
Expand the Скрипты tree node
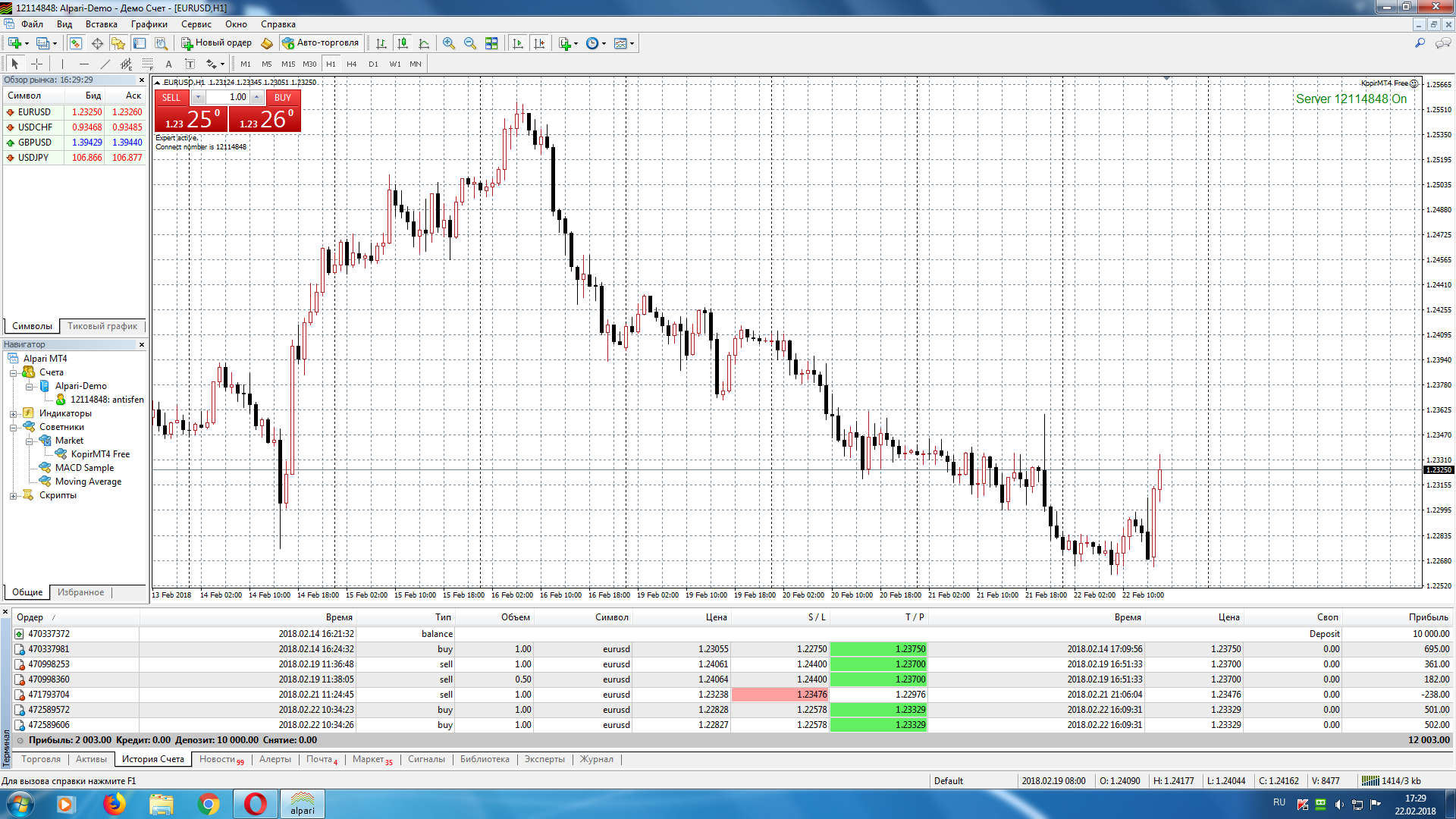[x=13, y=496]
